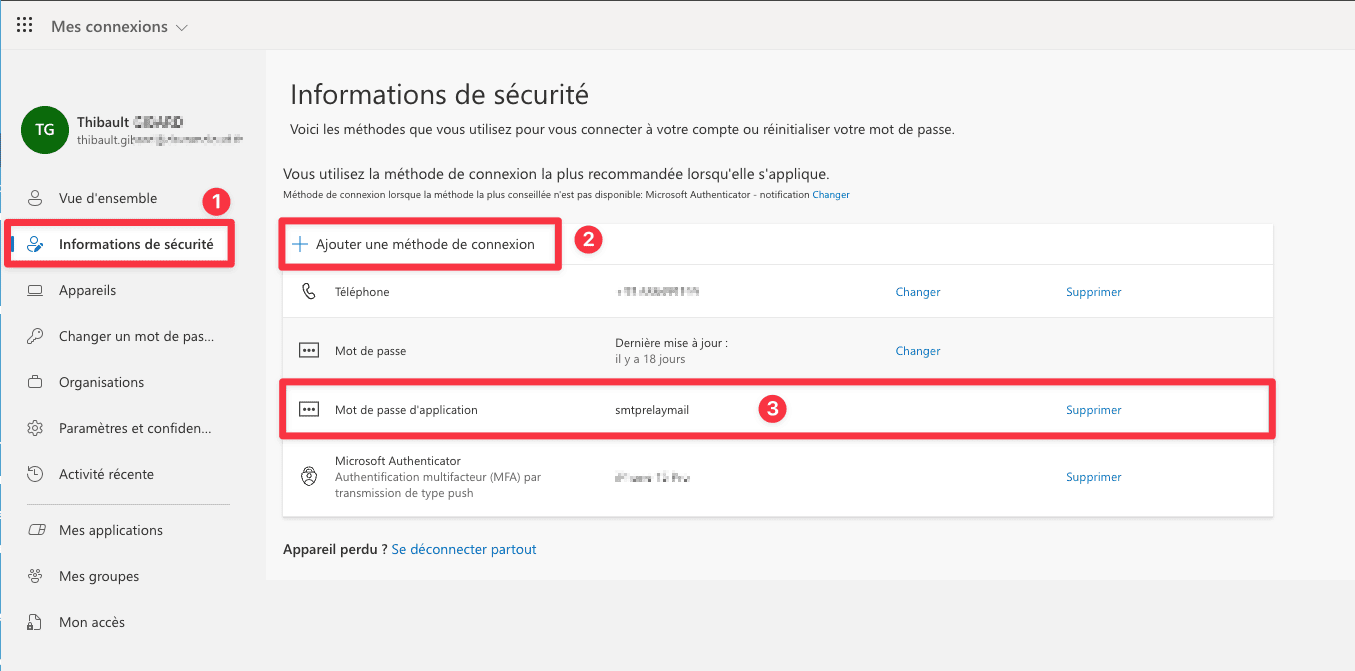This screenshot has height=671, width=1355.
Task: Click Changer in the Mot de passe row
Action: (918, 351)
